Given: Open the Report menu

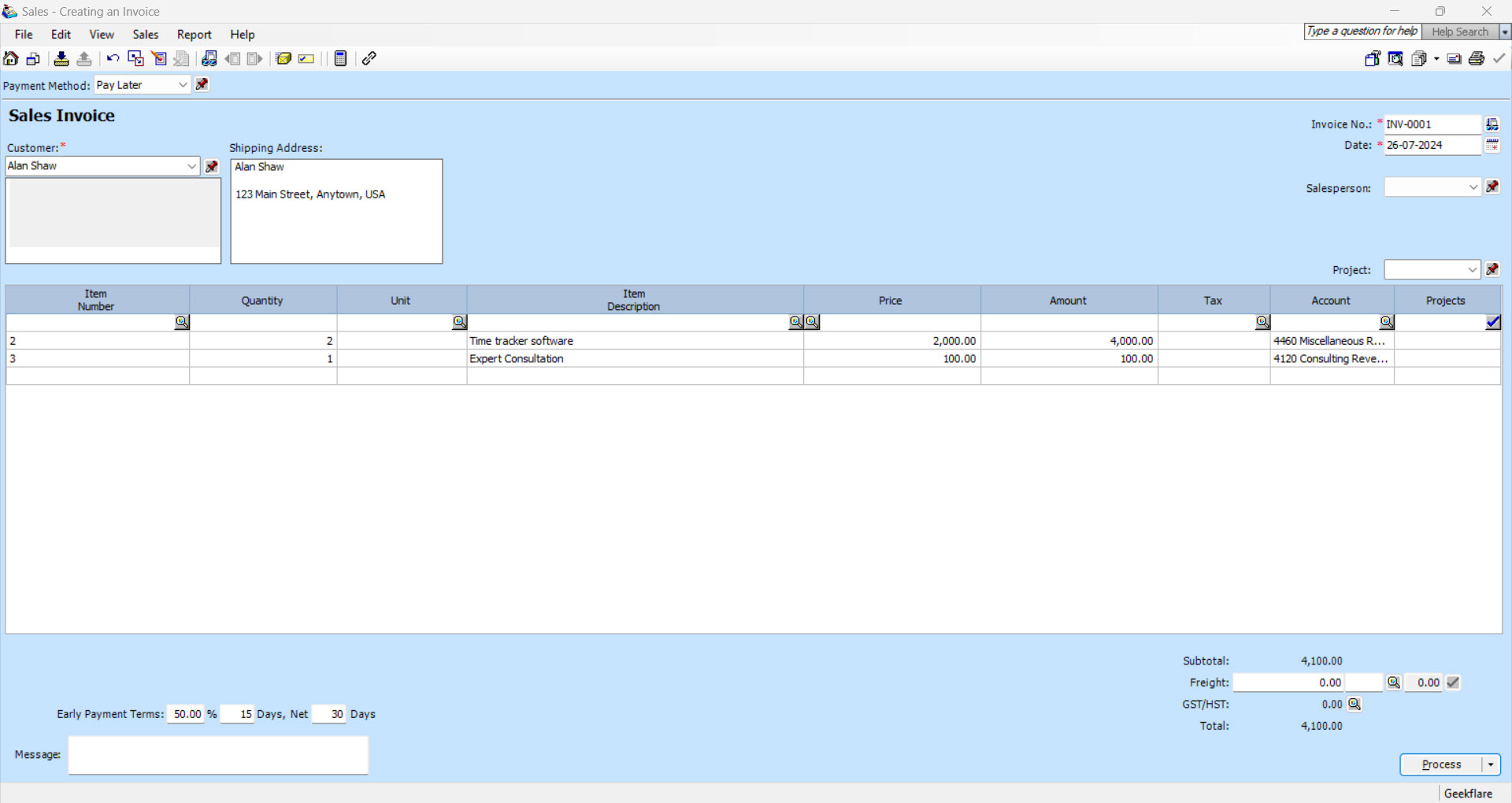Looking at the screenshot, I should point(194,34).
